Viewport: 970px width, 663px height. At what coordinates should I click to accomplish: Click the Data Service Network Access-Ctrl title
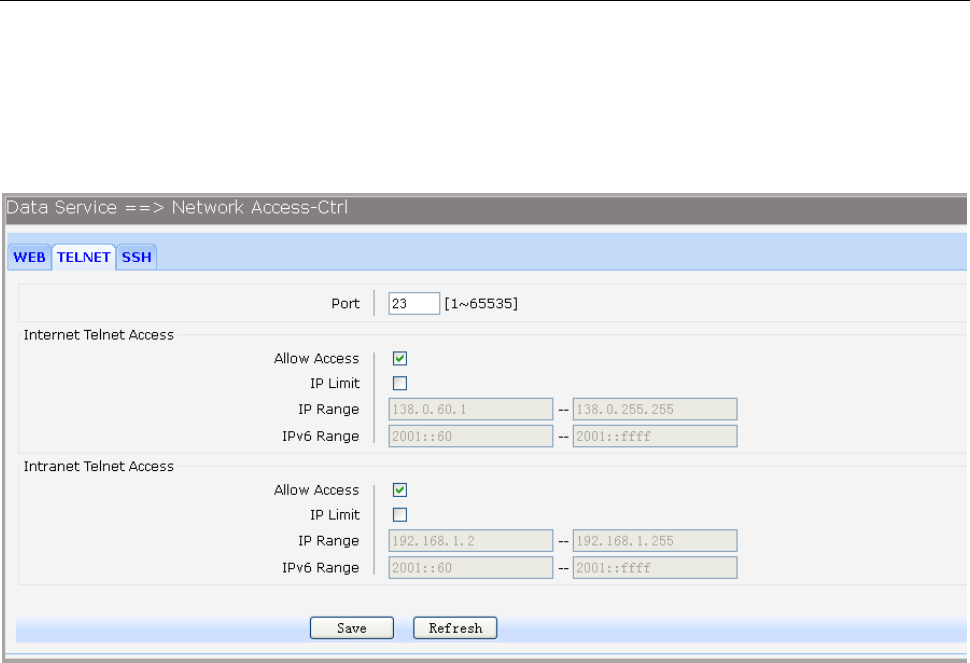tap(177, 207)
